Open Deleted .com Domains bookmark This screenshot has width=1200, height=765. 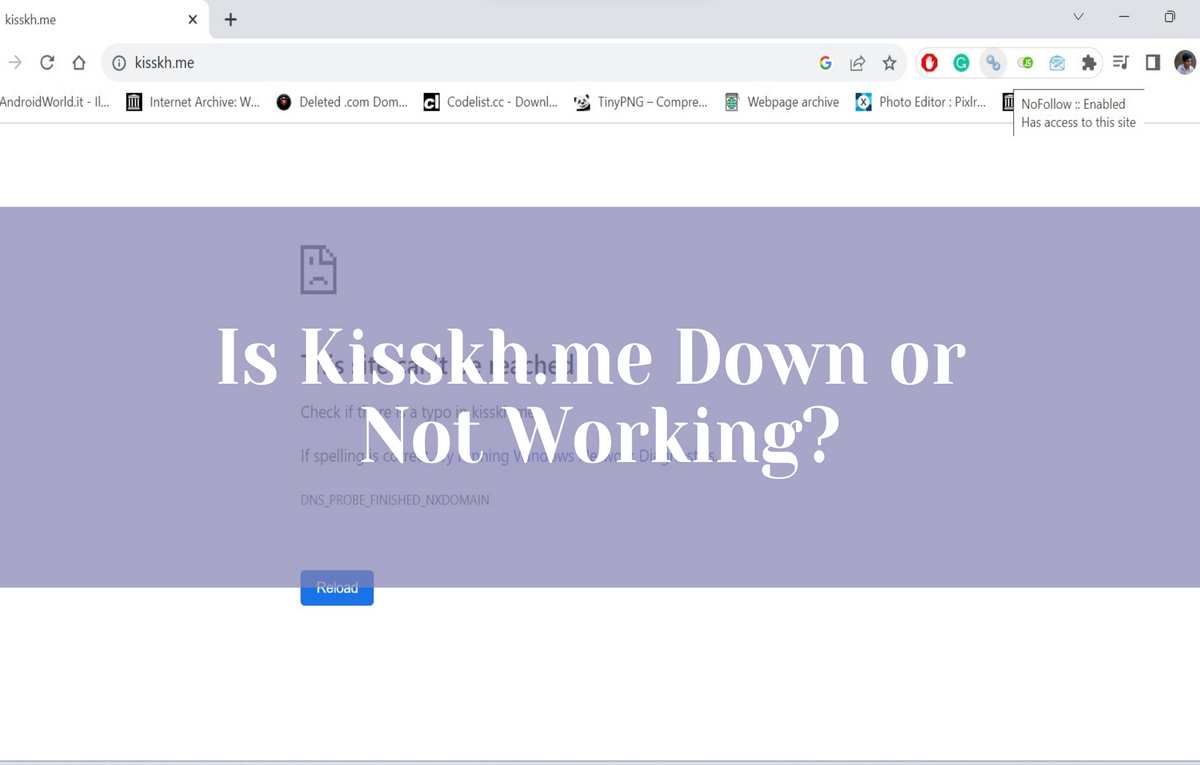[x=342, y=102]
